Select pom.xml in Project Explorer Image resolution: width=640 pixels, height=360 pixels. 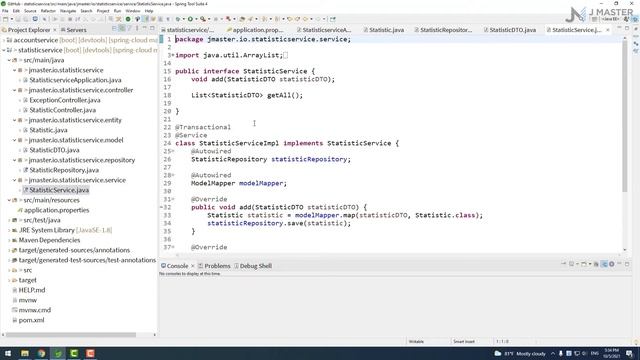pyautogui.click(x=31, y=320)
